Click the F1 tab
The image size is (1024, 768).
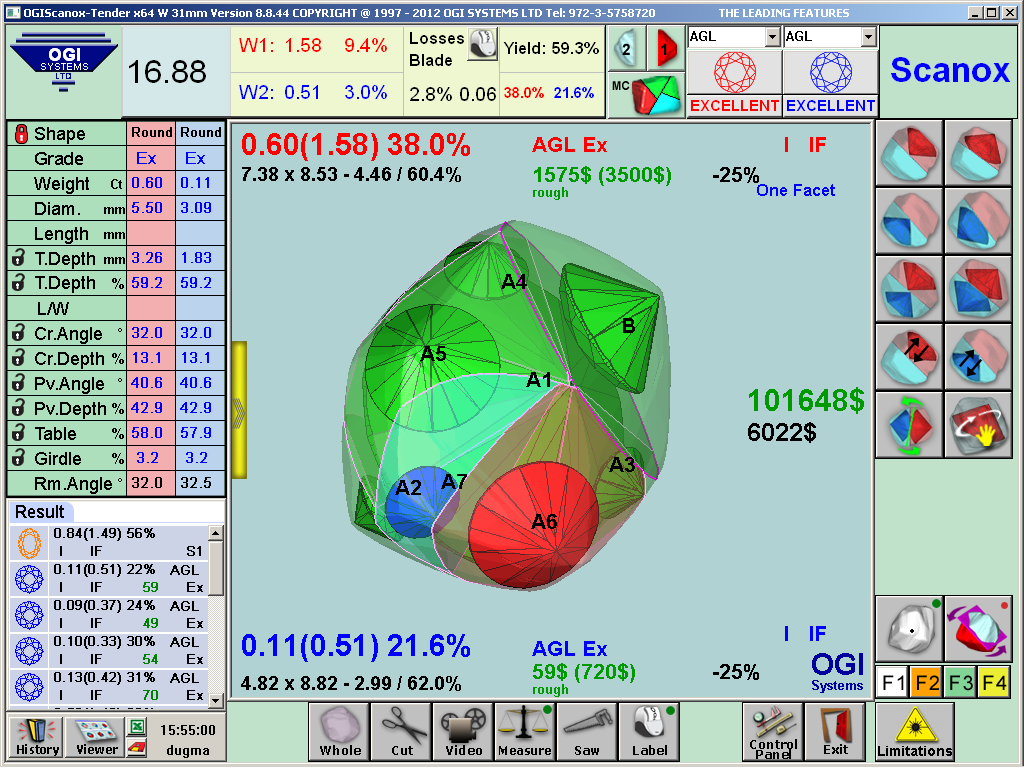coord(892,683)
